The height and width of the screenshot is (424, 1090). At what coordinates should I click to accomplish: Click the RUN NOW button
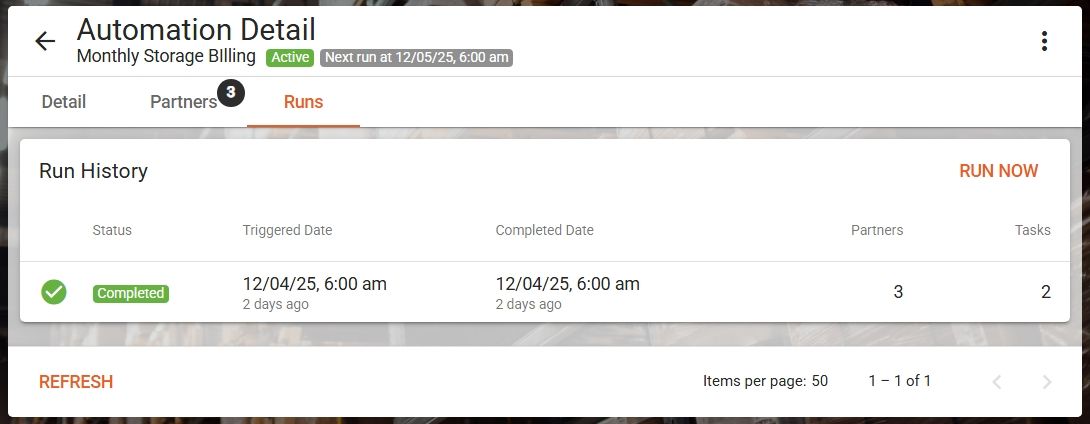point(998,171)
